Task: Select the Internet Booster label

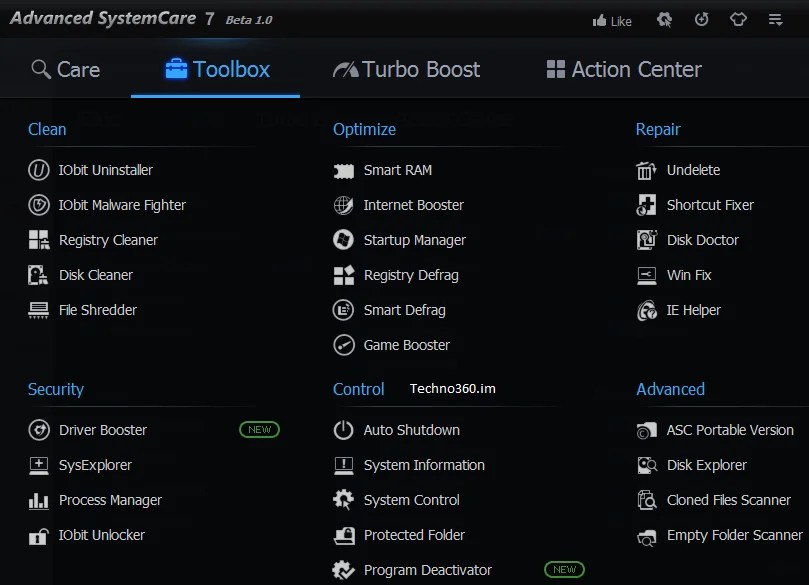Action: 414,205
